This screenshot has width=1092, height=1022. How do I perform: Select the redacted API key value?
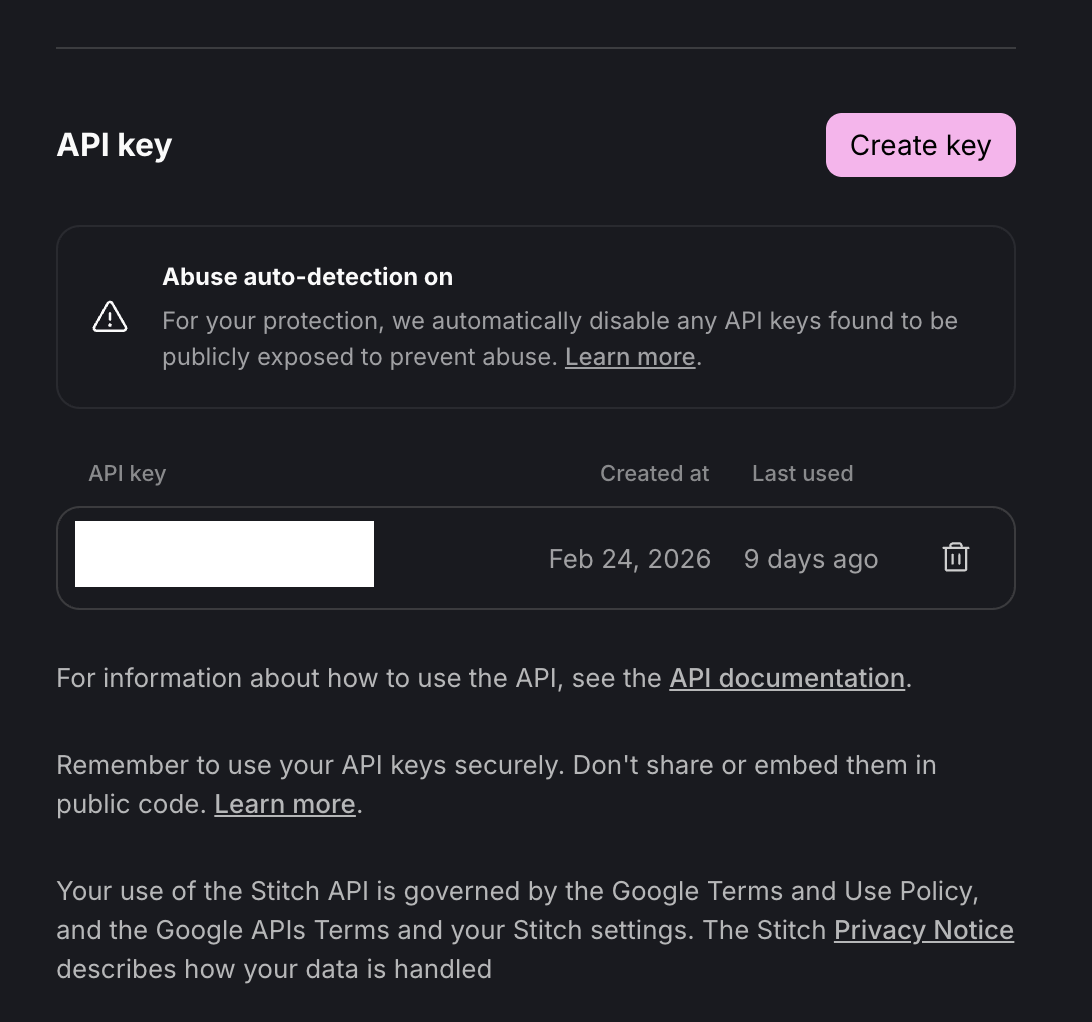(224, 554)
